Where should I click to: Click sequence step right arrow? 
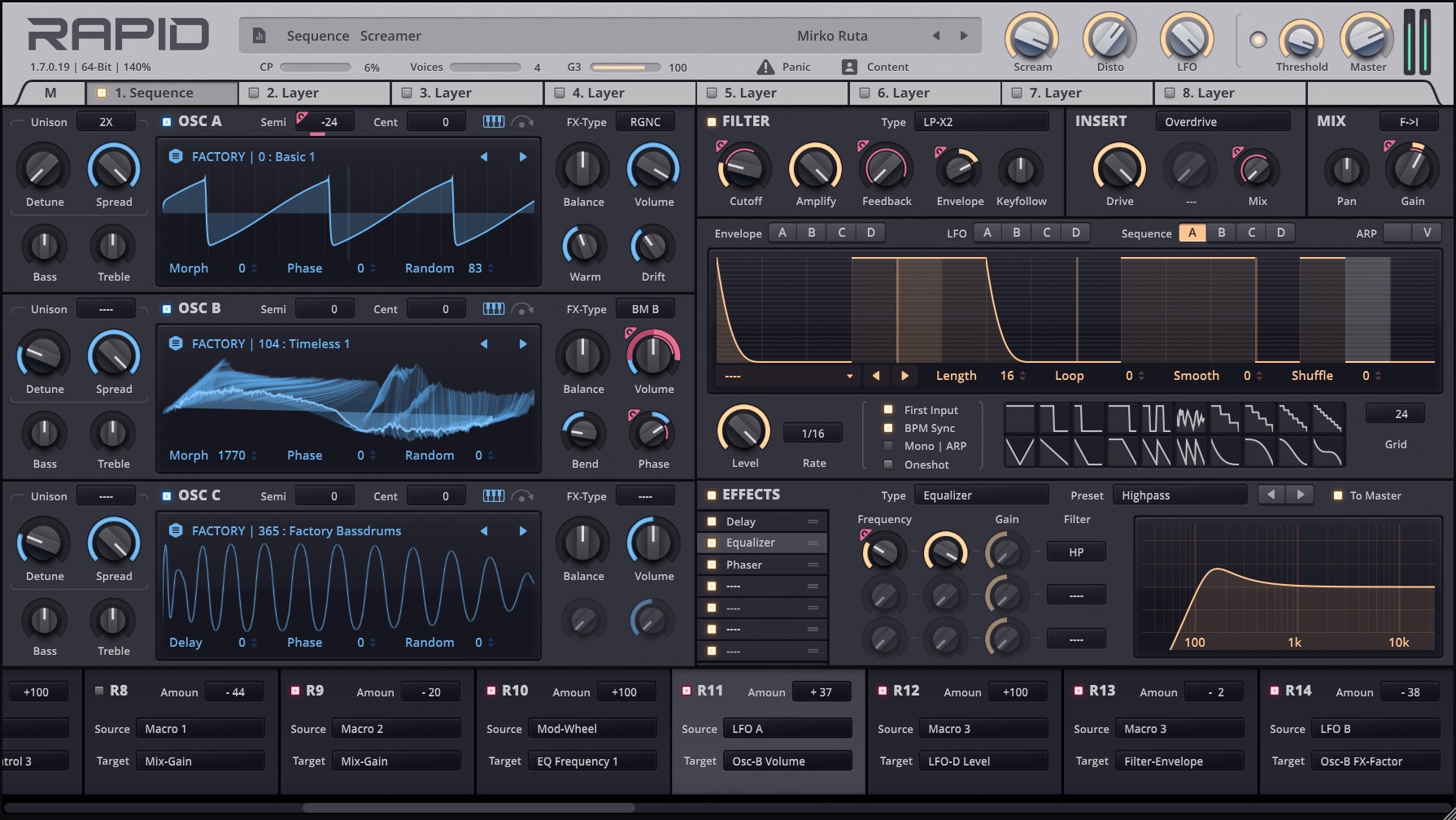point(905,376)
